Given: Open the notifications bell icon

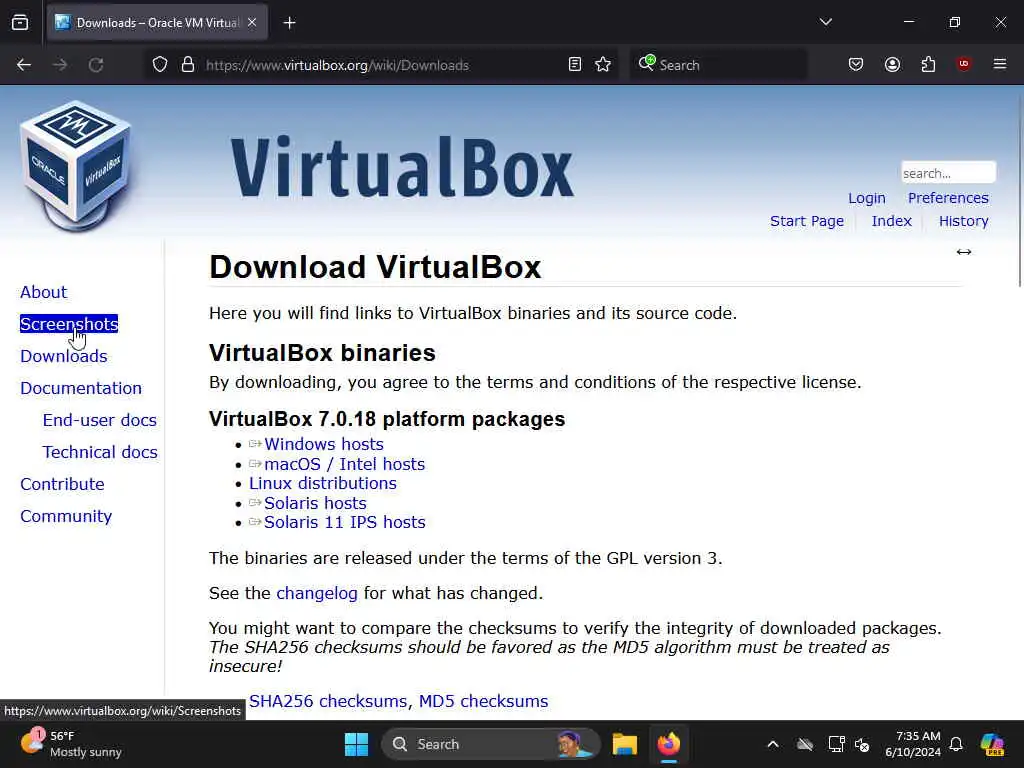Looking at the screenshot, I should tap(956, 744).
